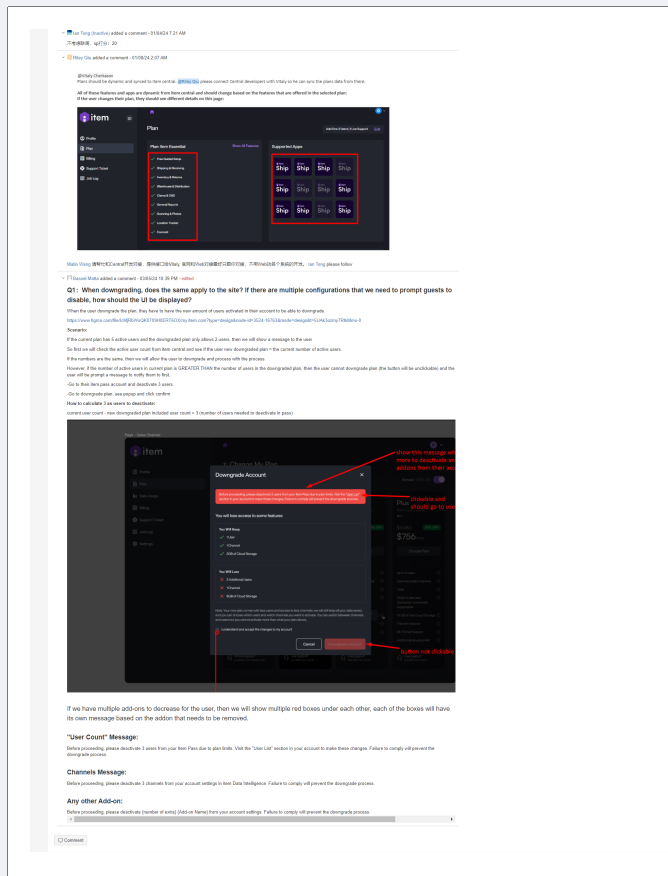Click the speech bubble icon on Comment button
Screen dimensions: 668x876
61,840
